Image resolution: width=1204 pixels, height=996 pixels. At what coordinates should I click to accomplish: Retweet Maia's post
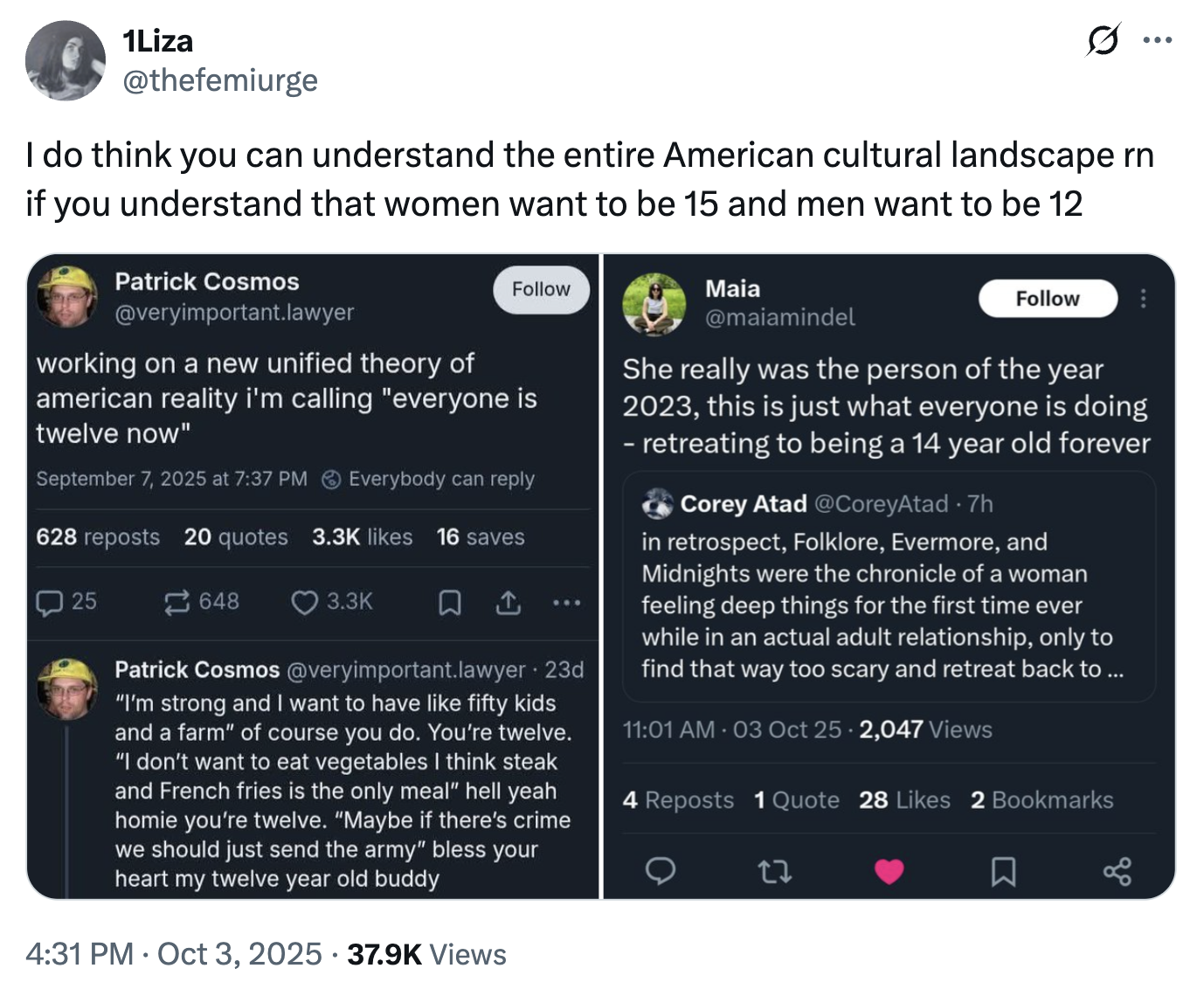pyautogui.click(x=774, y=871)
